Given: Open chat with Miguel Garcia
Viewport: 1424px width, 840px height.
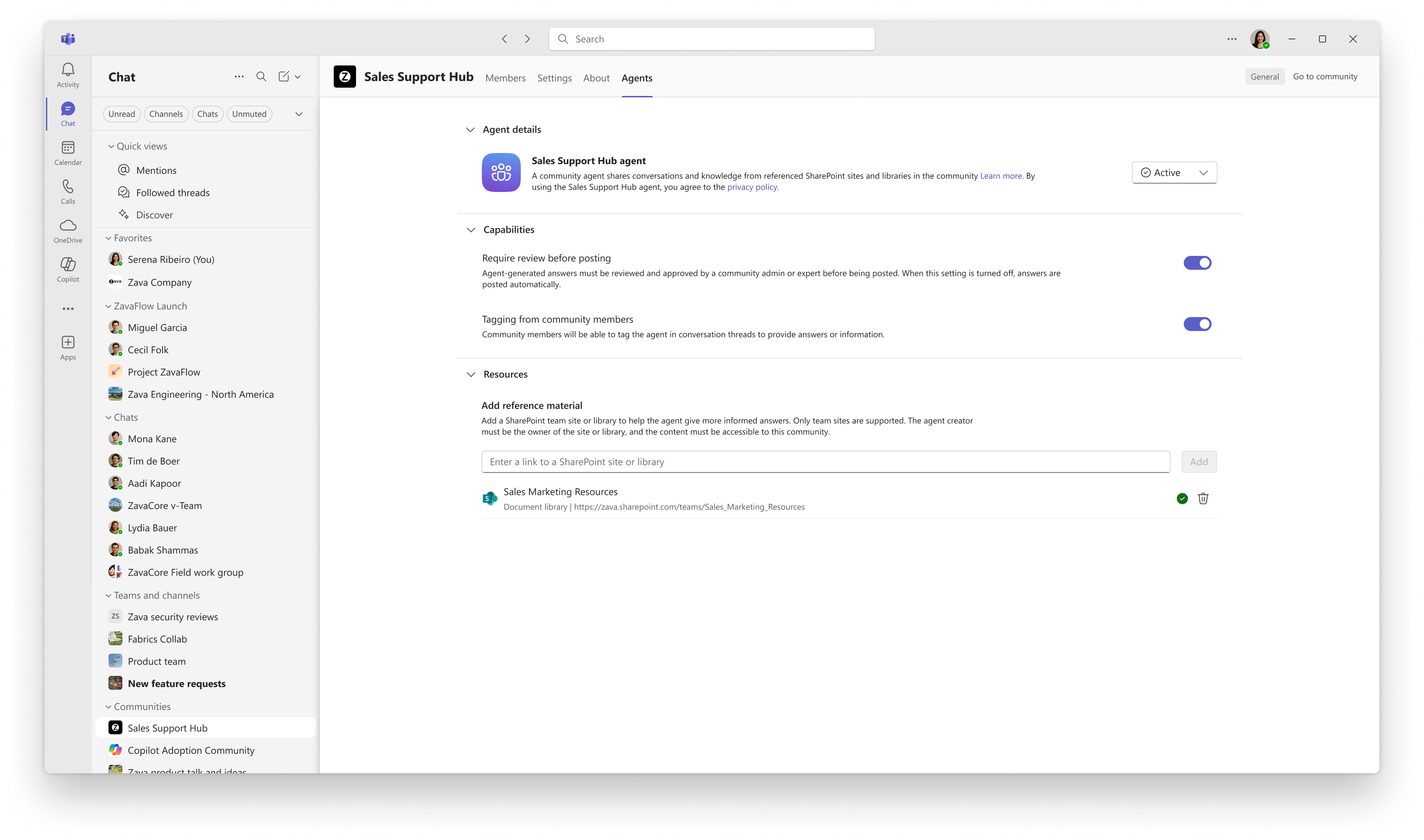Looking at the screenshot, I should (x=205, y=327).
